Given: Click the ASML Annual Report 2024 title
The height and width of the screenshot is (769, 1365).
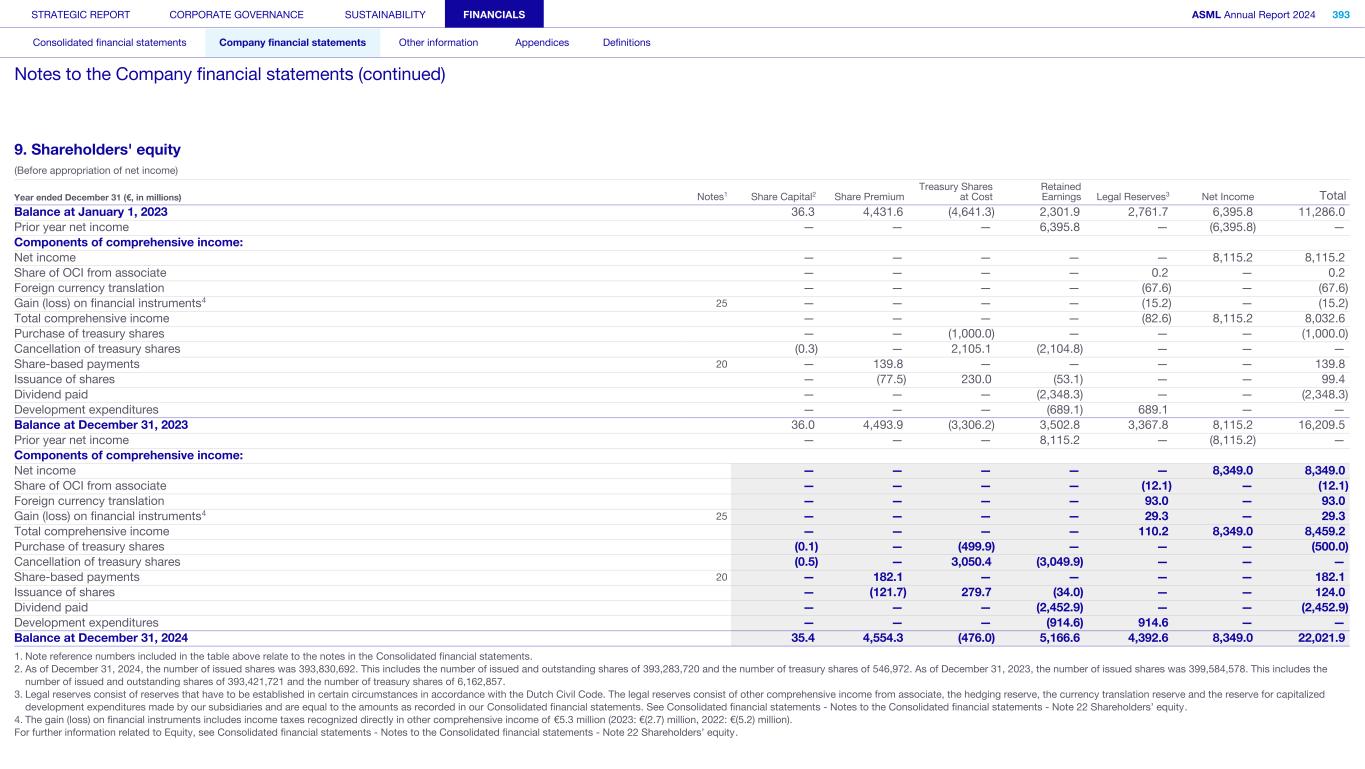Looking at the screenshot, I should (x=1255, y=15).
